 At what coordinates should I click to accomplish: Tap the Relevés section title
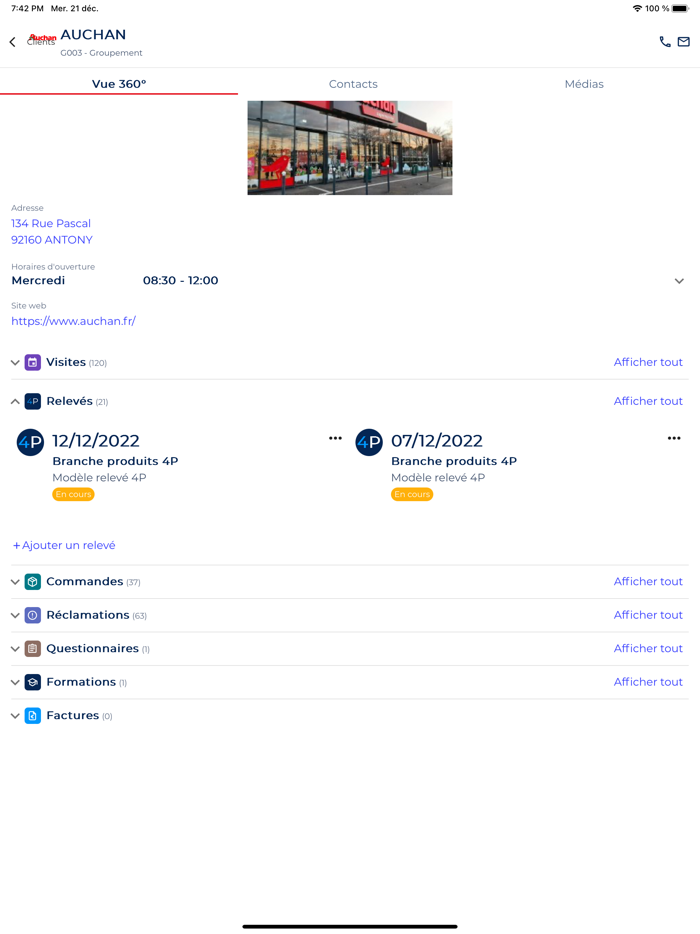(70, 401)
